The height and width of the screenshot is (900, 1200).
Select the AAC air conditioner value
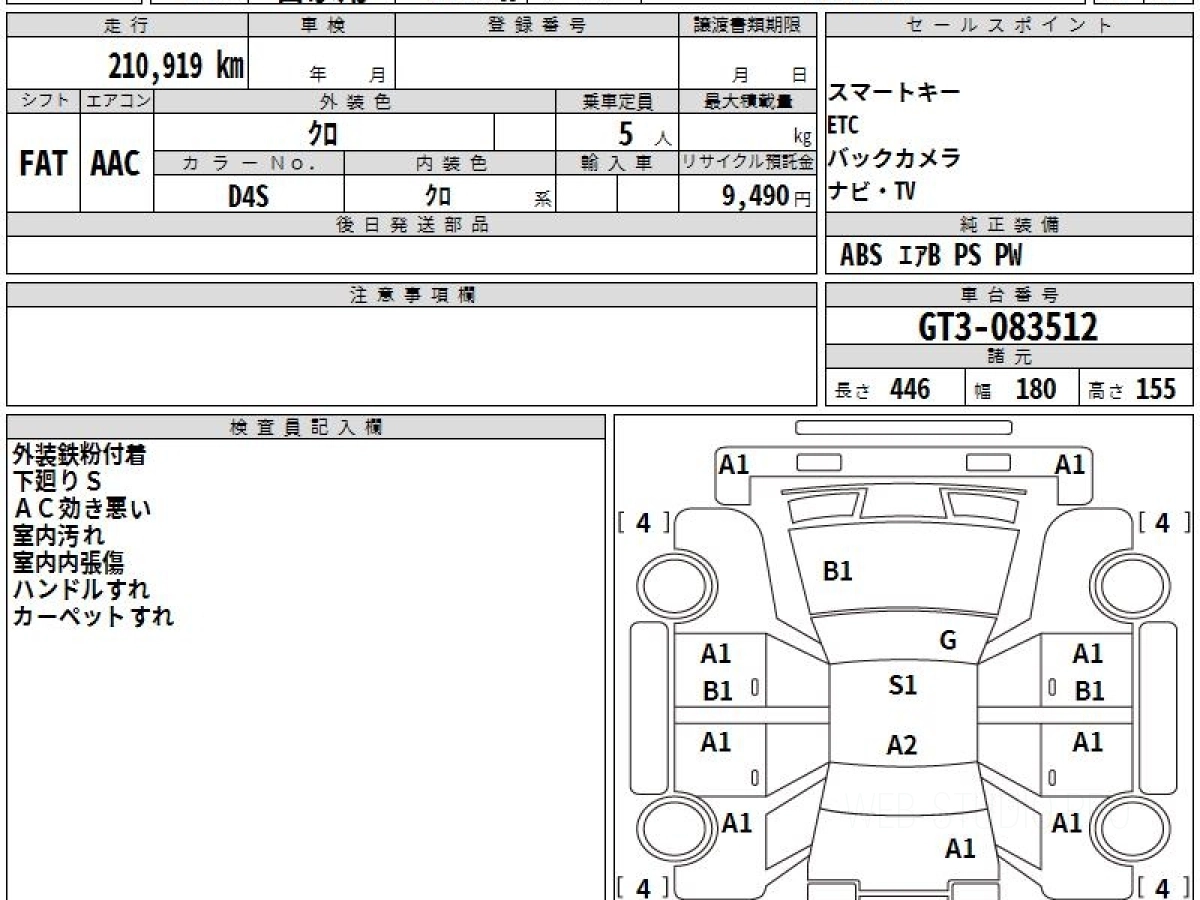coord(116,163)
